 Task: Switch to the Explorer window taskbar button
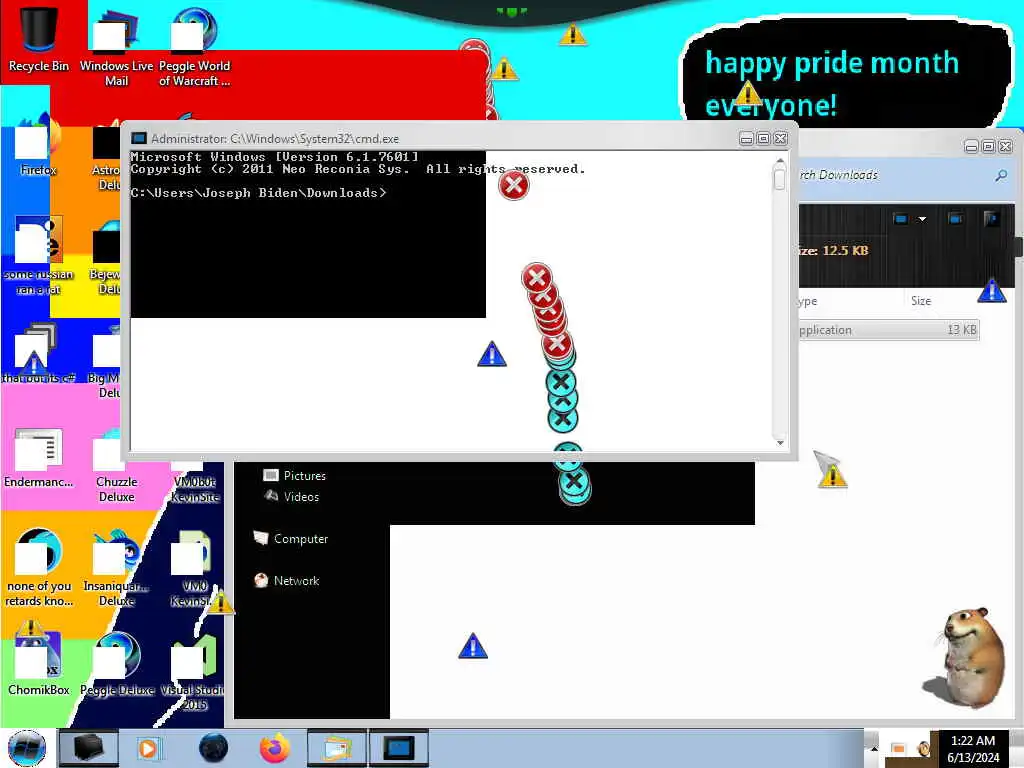coord(337,748)
